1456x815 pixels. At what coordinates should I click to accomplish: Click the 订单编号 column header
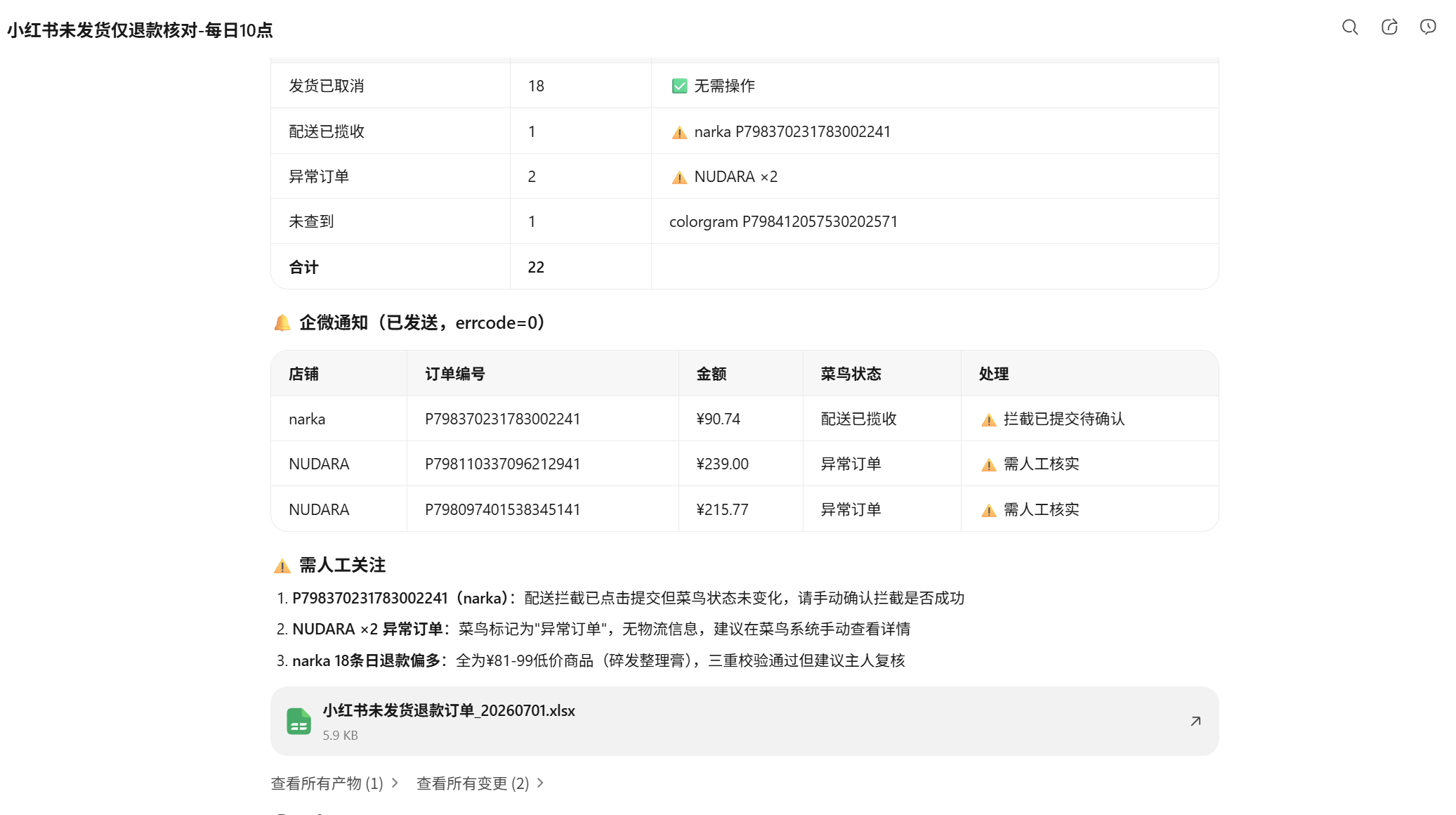pyautogui.click(x=454, y=374)
